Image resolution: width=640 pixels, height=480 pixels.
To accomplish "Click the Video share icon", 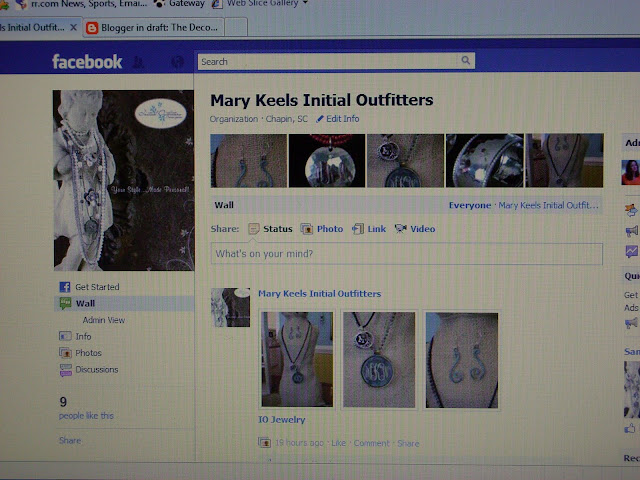I will click(x=400, y=229).
